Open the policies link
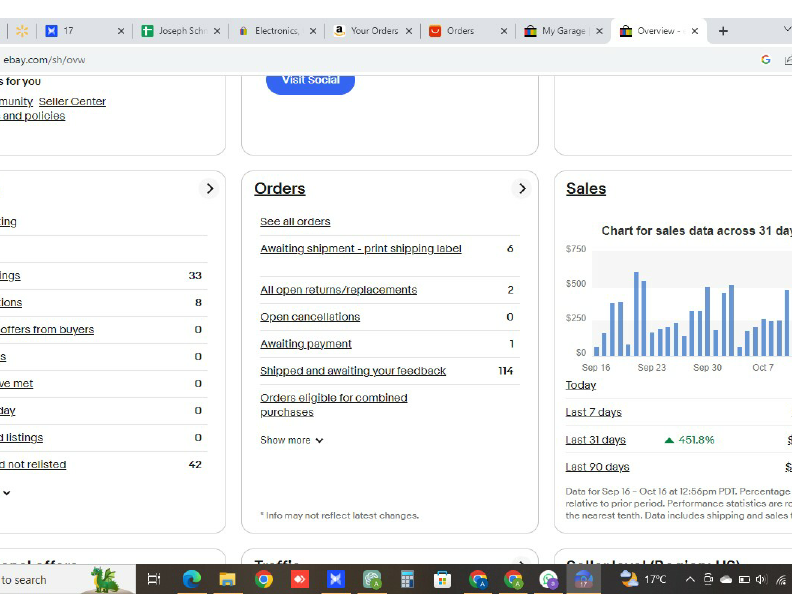Viewport: 792px width, 612px height. (x=32, y=116)
